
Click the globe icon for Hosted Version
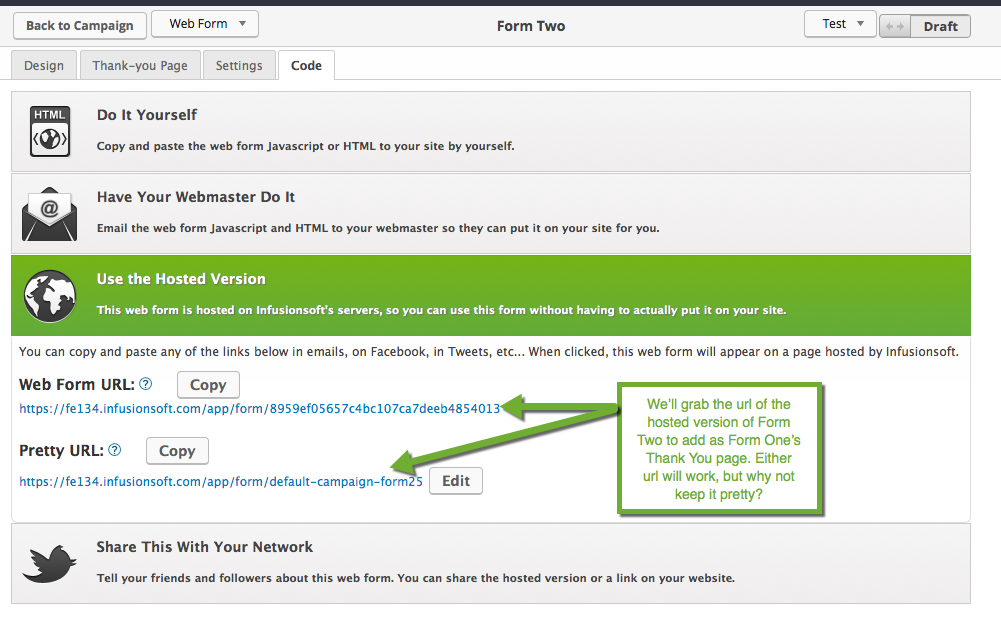pos(50,296)
